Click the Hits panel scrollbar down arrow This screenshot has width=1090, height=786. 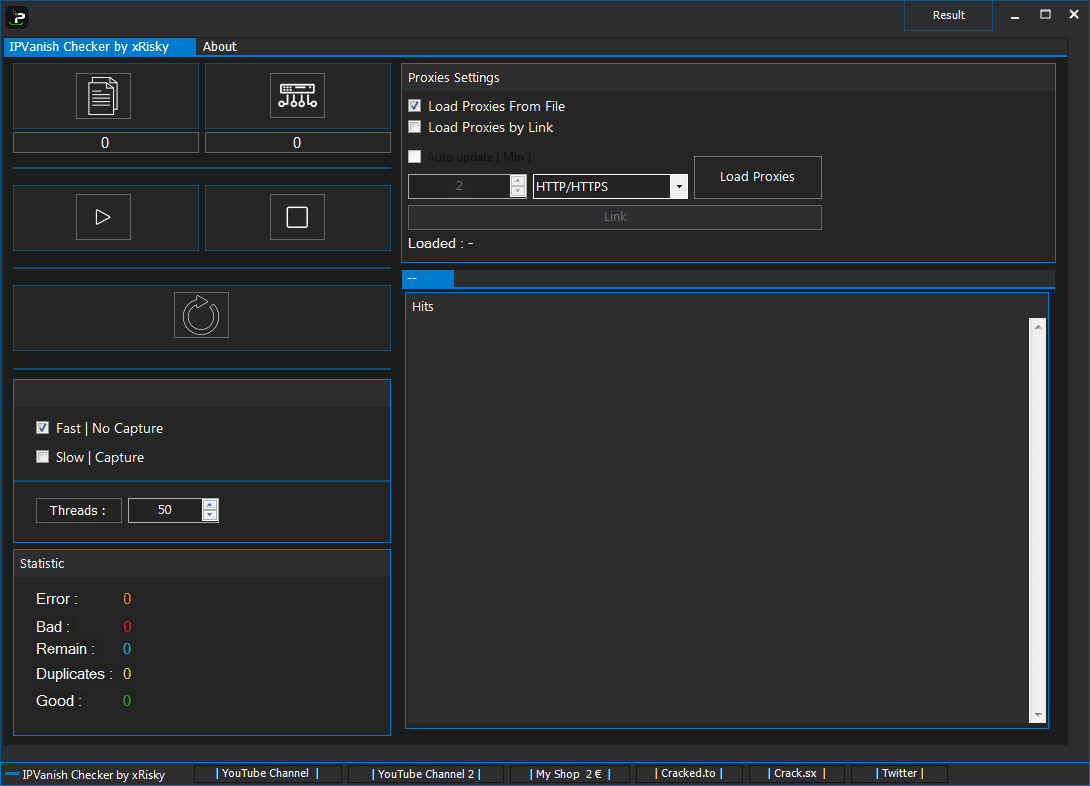[x=1037, y=715]
